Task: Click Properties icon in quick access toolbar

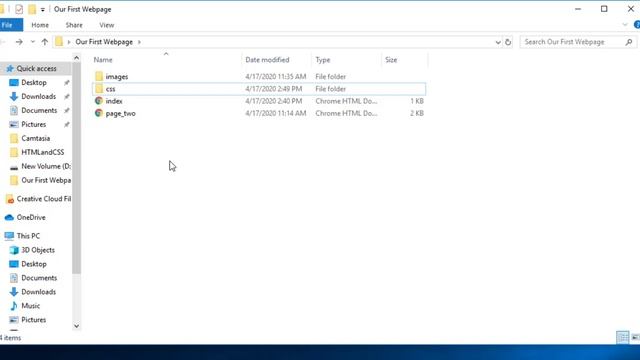Action: tap(19, 9)
